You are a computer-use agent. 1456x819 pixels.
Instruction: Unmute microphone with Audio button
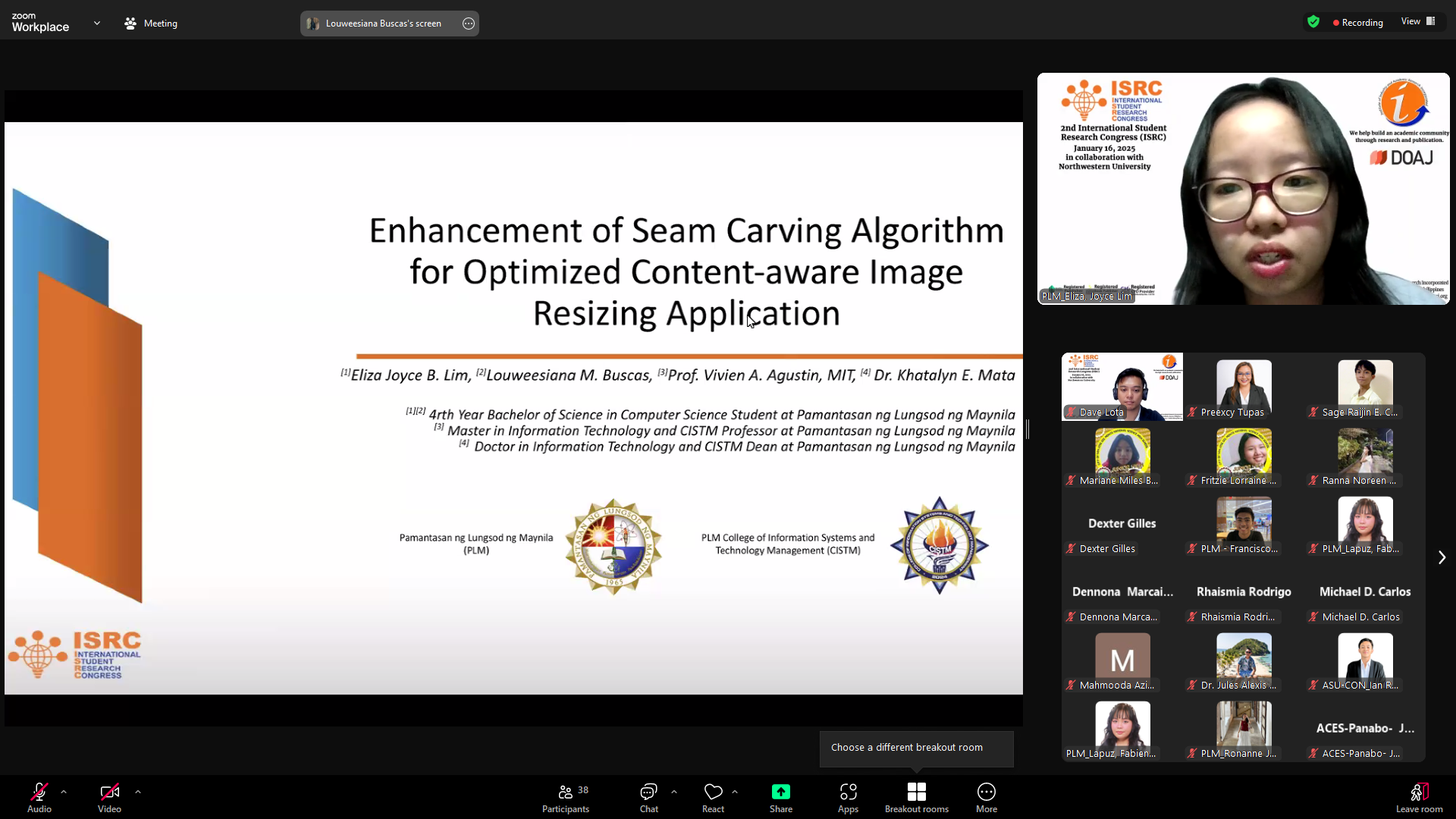[x=39, y=798]
